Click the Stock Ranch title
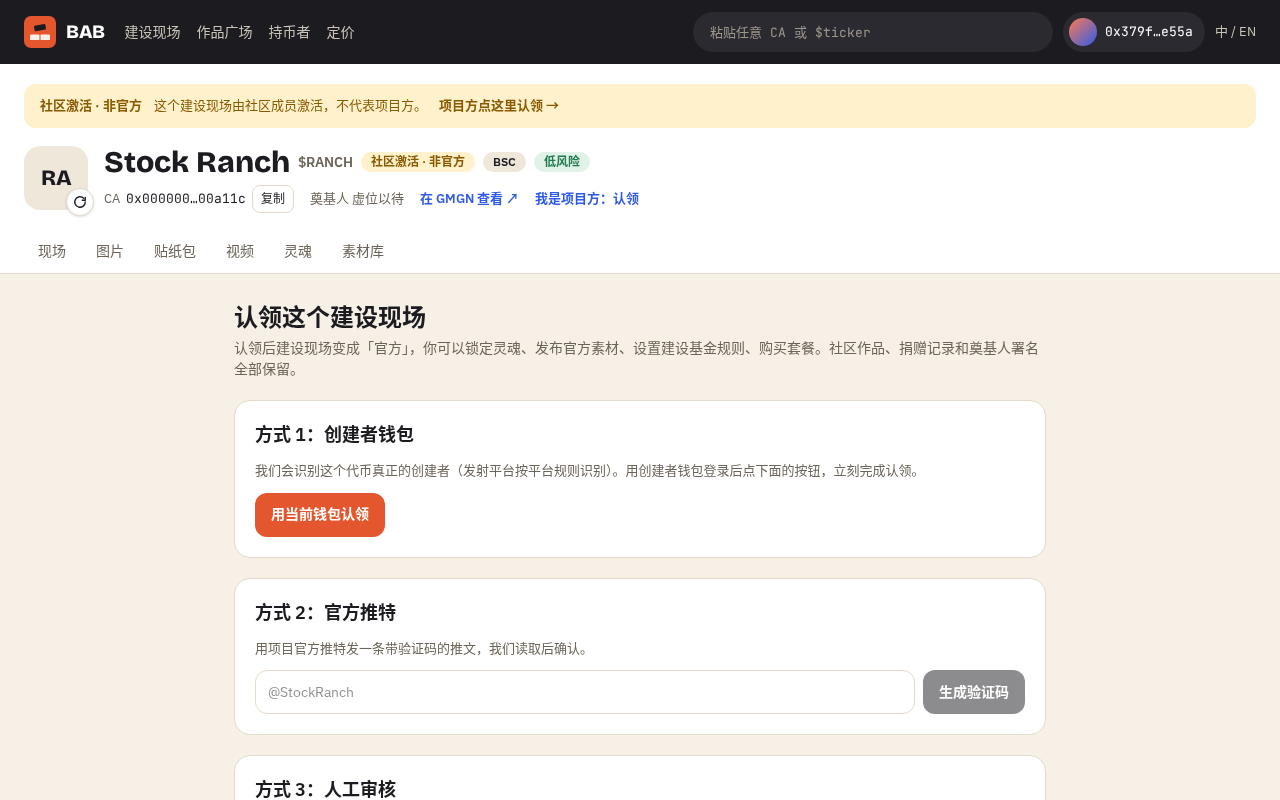 coord(197,162)
